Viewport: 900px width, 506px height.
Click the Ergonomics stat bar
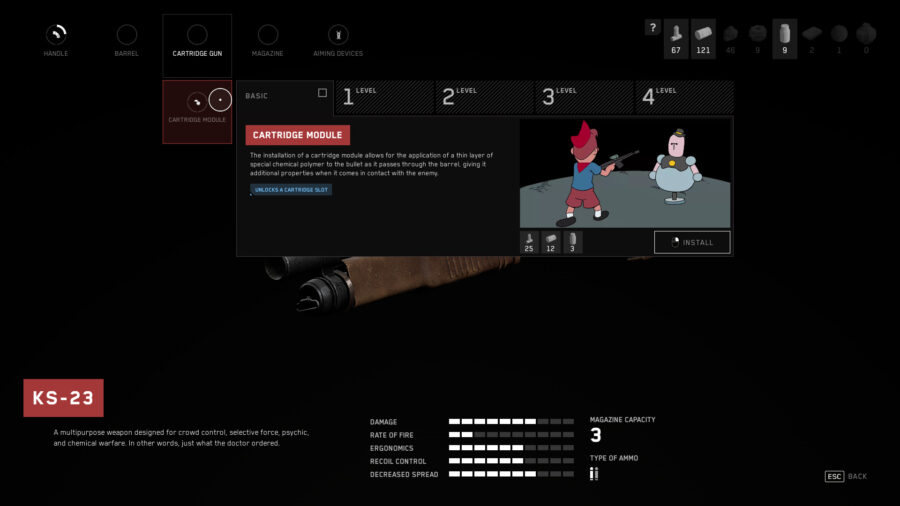[x=511, y=448]
